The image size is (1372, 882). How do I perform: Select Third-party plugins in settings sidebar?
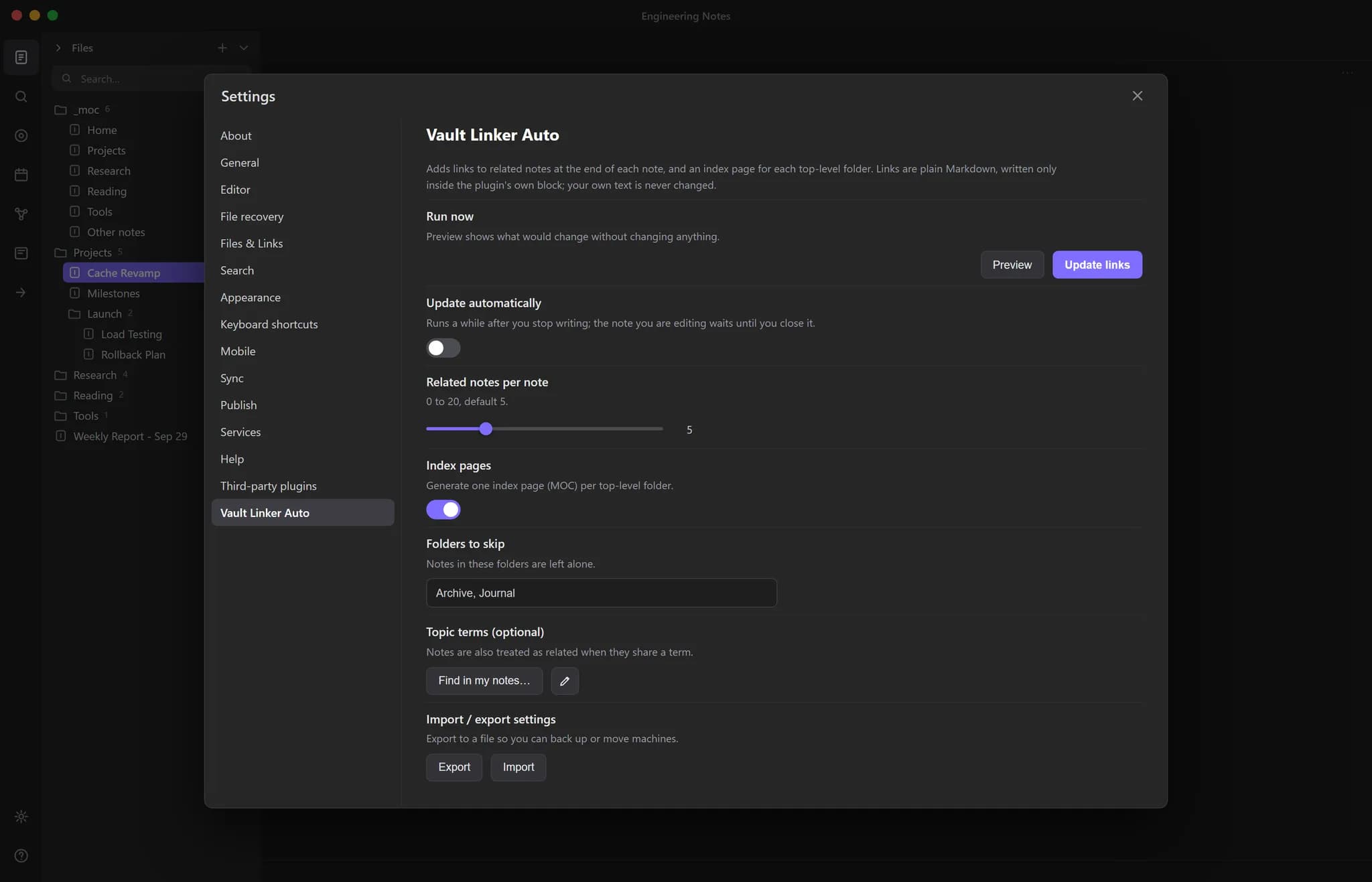303,486
